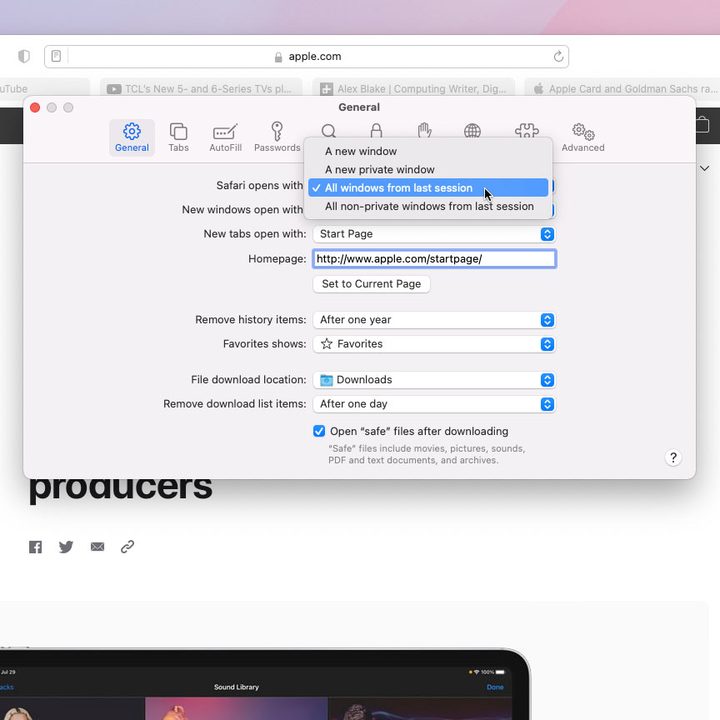
Task: Click the Reader view icon in address bar
Action: coord(56,56)
